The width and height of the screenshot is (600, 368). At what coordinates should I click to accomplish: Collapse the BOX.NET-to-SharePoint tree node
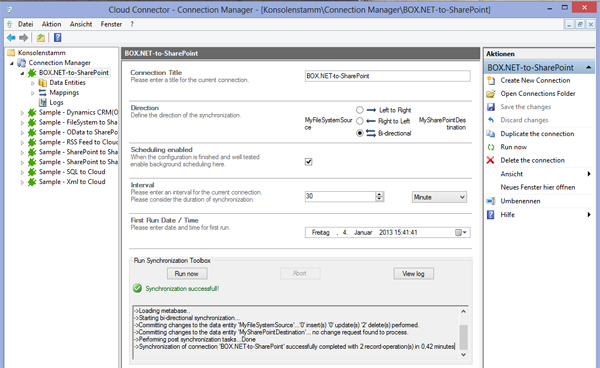point(22,73)
